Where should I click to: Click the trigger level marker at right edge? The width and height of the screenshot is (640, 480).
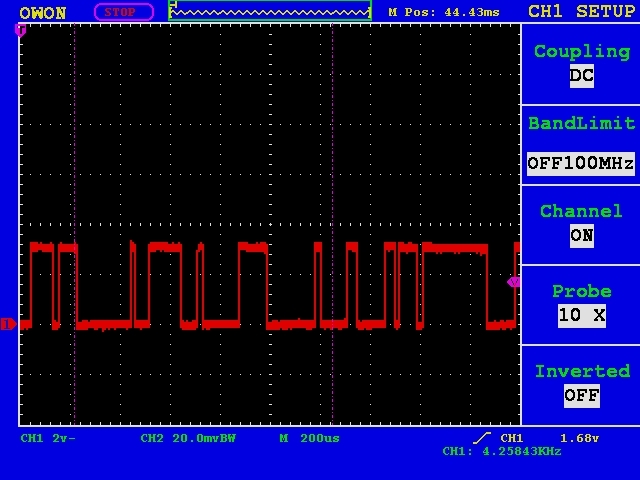(513, 282)
